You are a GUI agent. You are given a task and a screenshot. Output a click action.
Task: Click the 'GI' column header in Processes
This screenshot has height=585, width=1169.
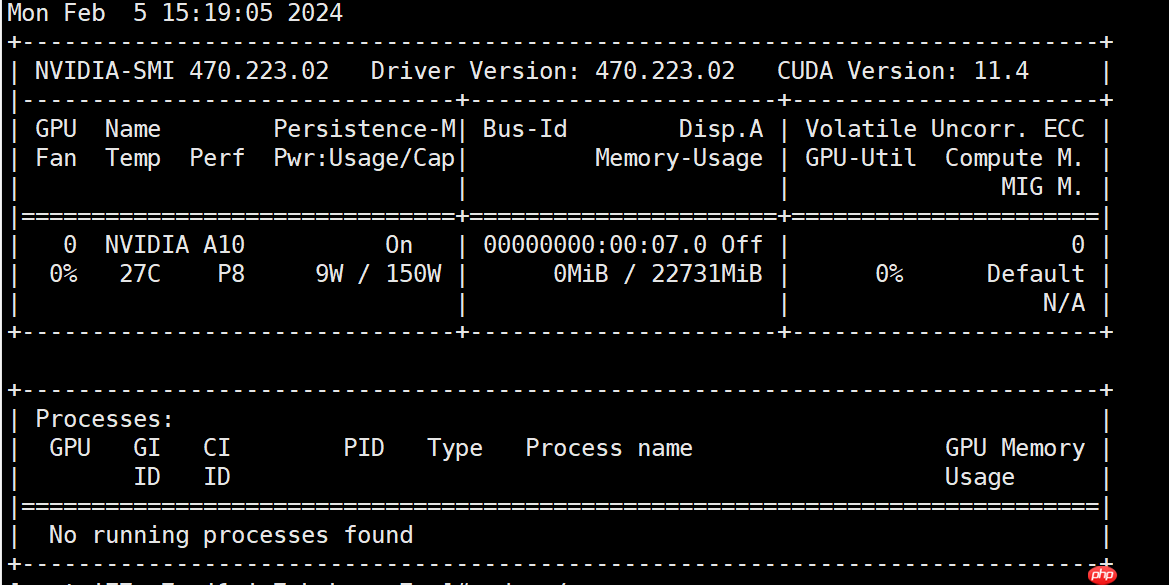tap(147, 448)
